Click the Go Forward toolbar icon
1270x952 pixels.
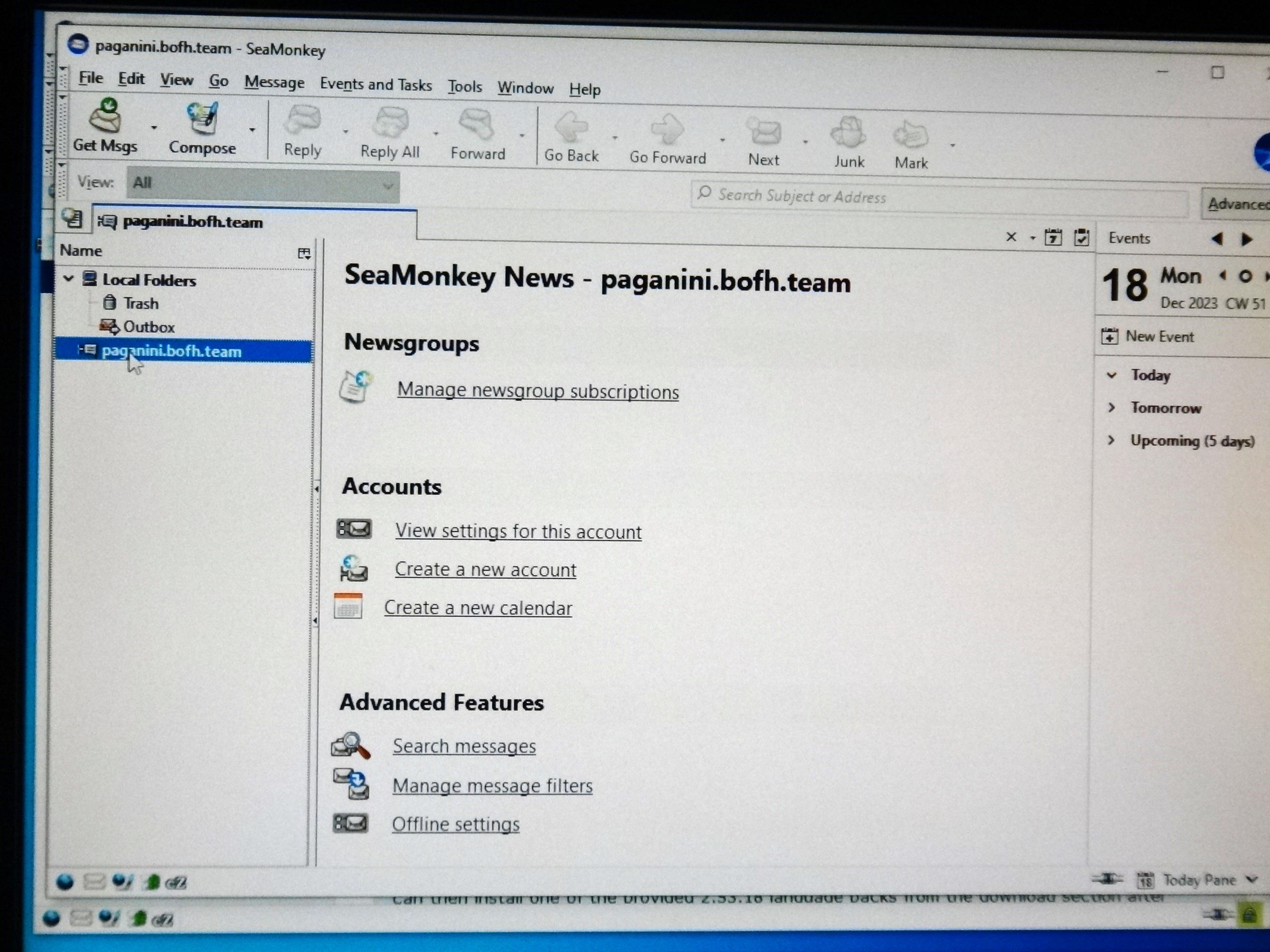click(x=668, y=140)
